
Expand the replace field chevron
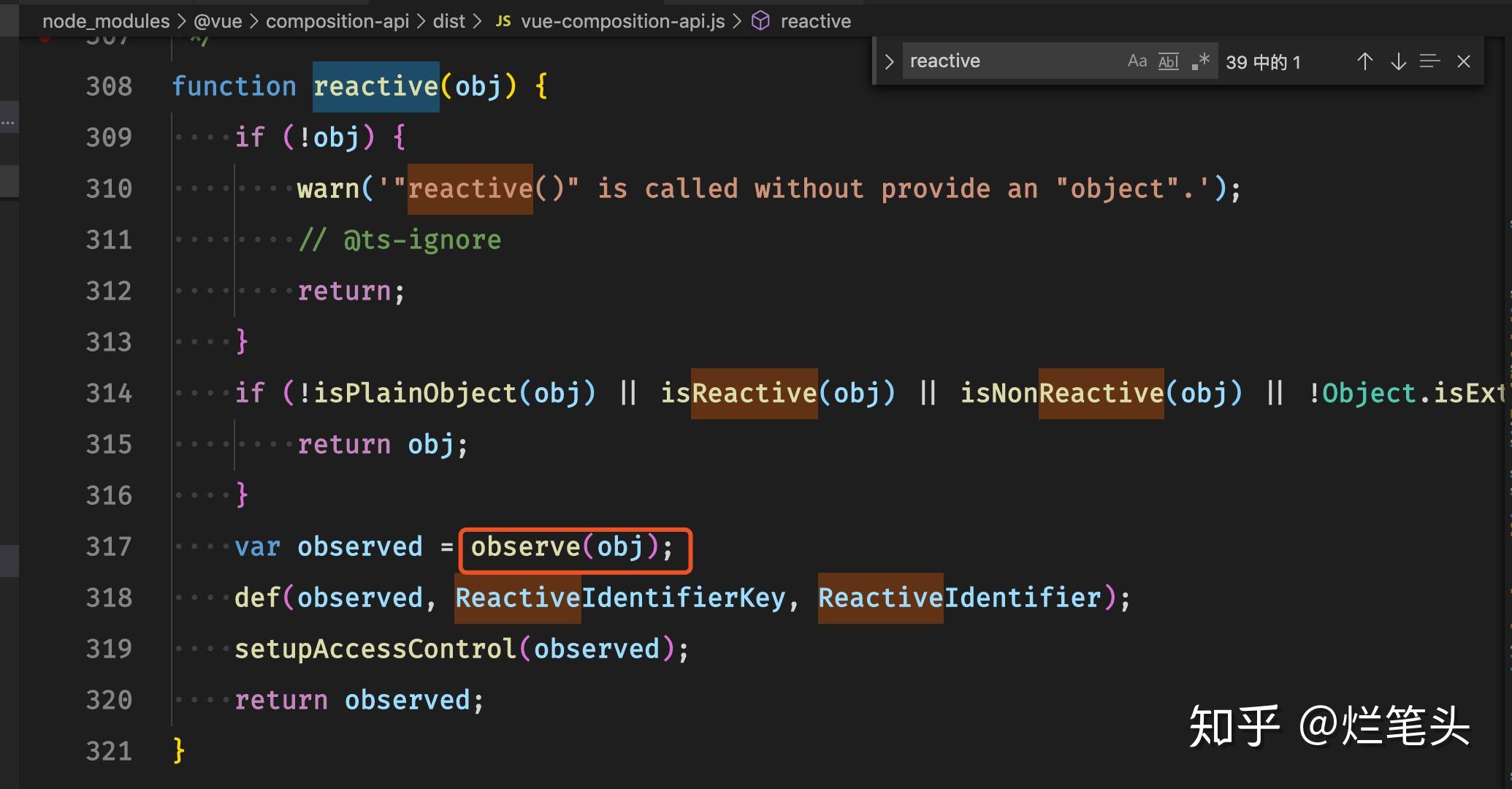888,61
